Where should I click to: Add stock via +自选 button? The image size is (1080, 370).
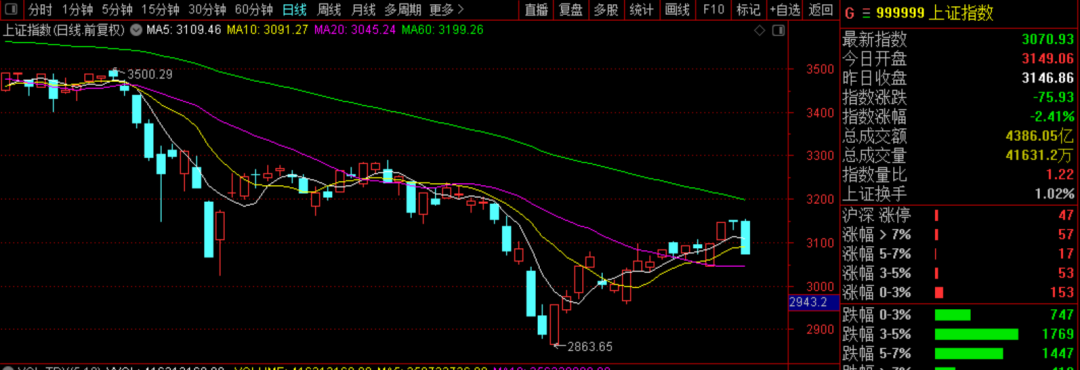coord(786,10)
